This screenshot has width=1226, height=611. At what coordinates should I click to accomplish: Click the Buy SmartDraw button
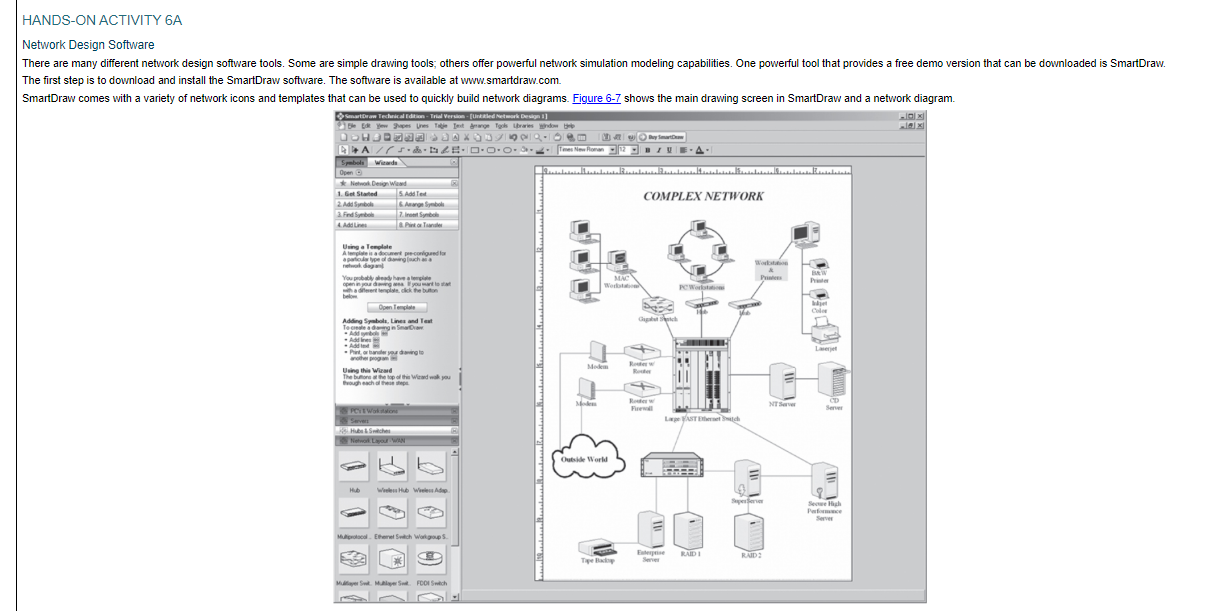[662, 137]
